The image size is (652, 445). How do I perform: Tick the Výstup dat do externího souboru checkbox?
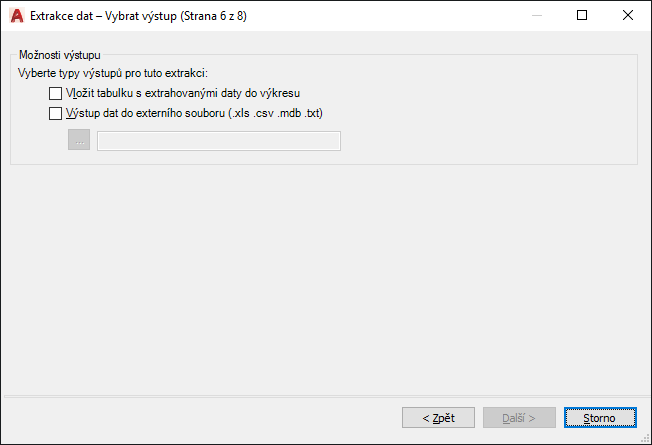click(55, 113)
